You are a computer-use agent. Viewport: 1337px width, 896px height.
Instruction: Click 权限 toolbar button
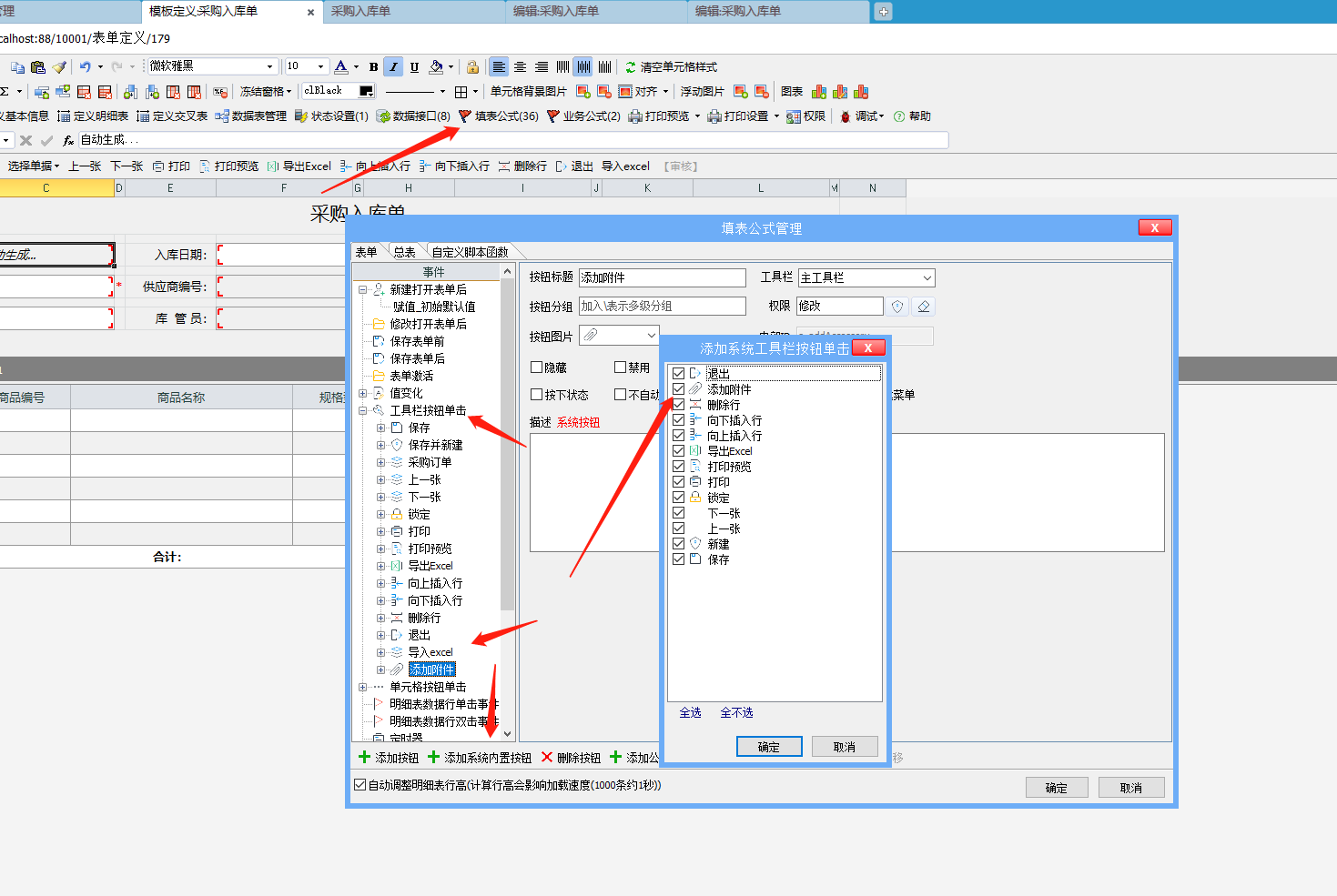pos(805,116)
